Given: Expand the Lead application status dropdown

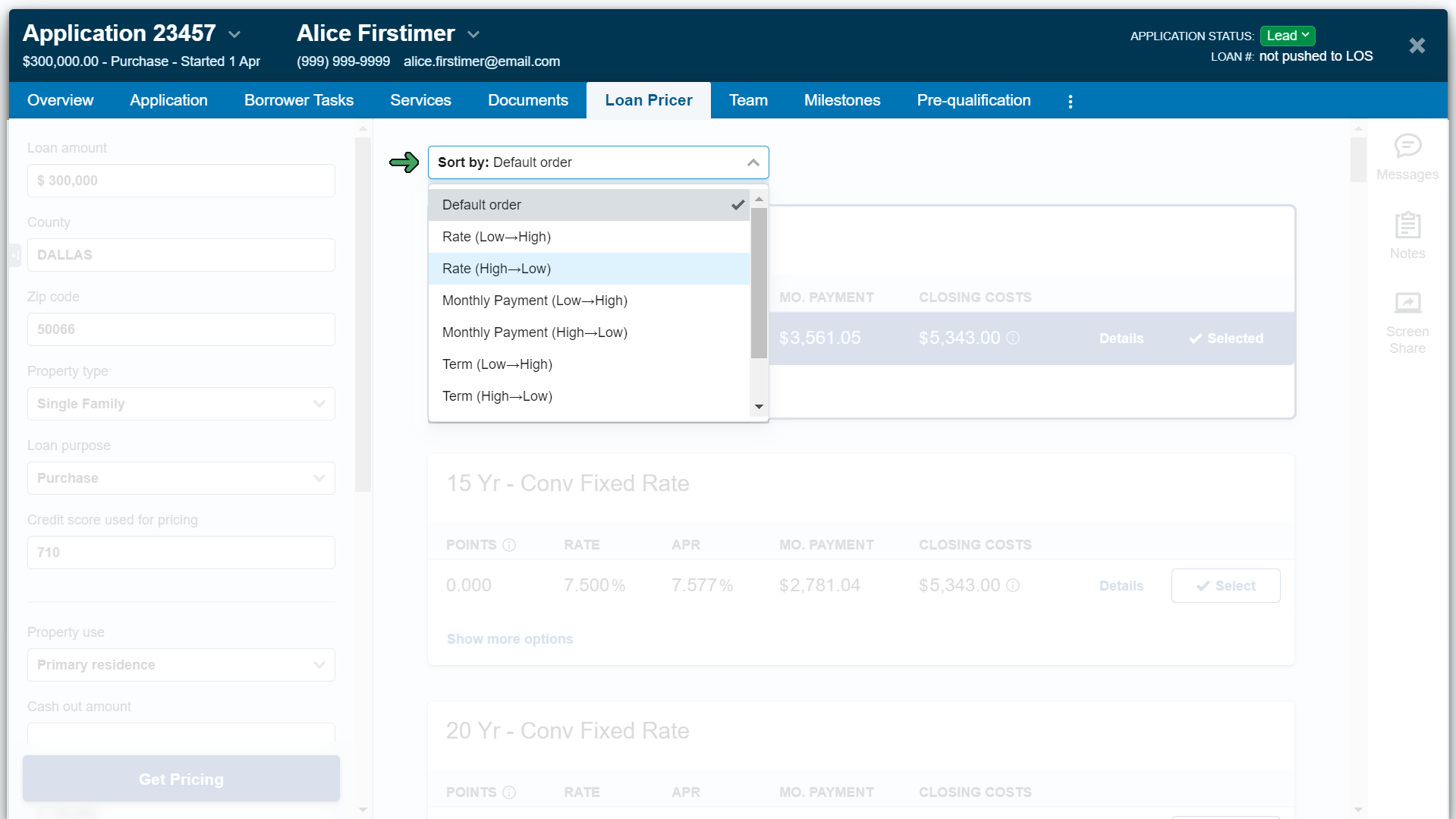Looking at the screenshot, I should pos(1287,36).
